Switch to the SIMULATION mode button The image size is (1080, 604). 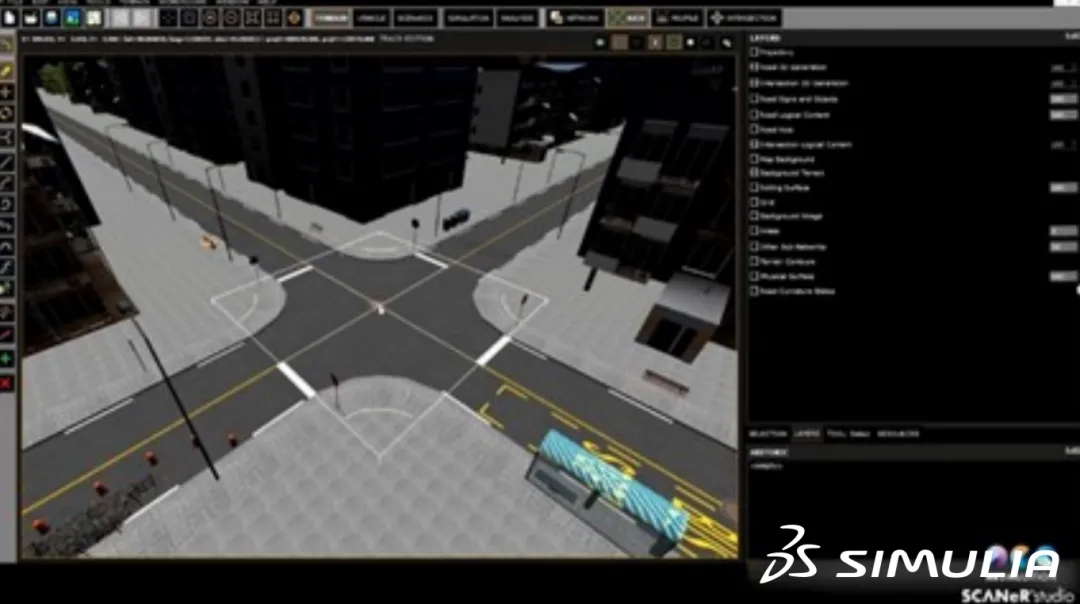[x=467, y=18]
